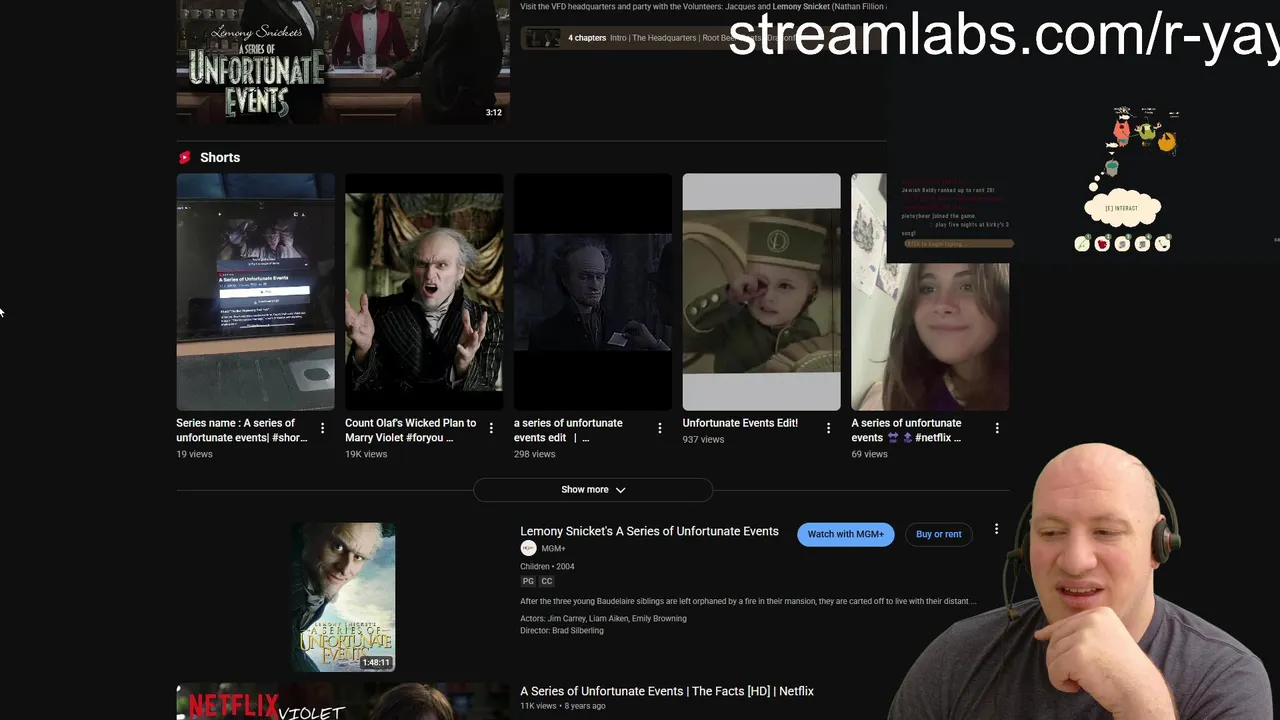Open 'Series name : A series of unfortunate events' title

coord(242,430)
